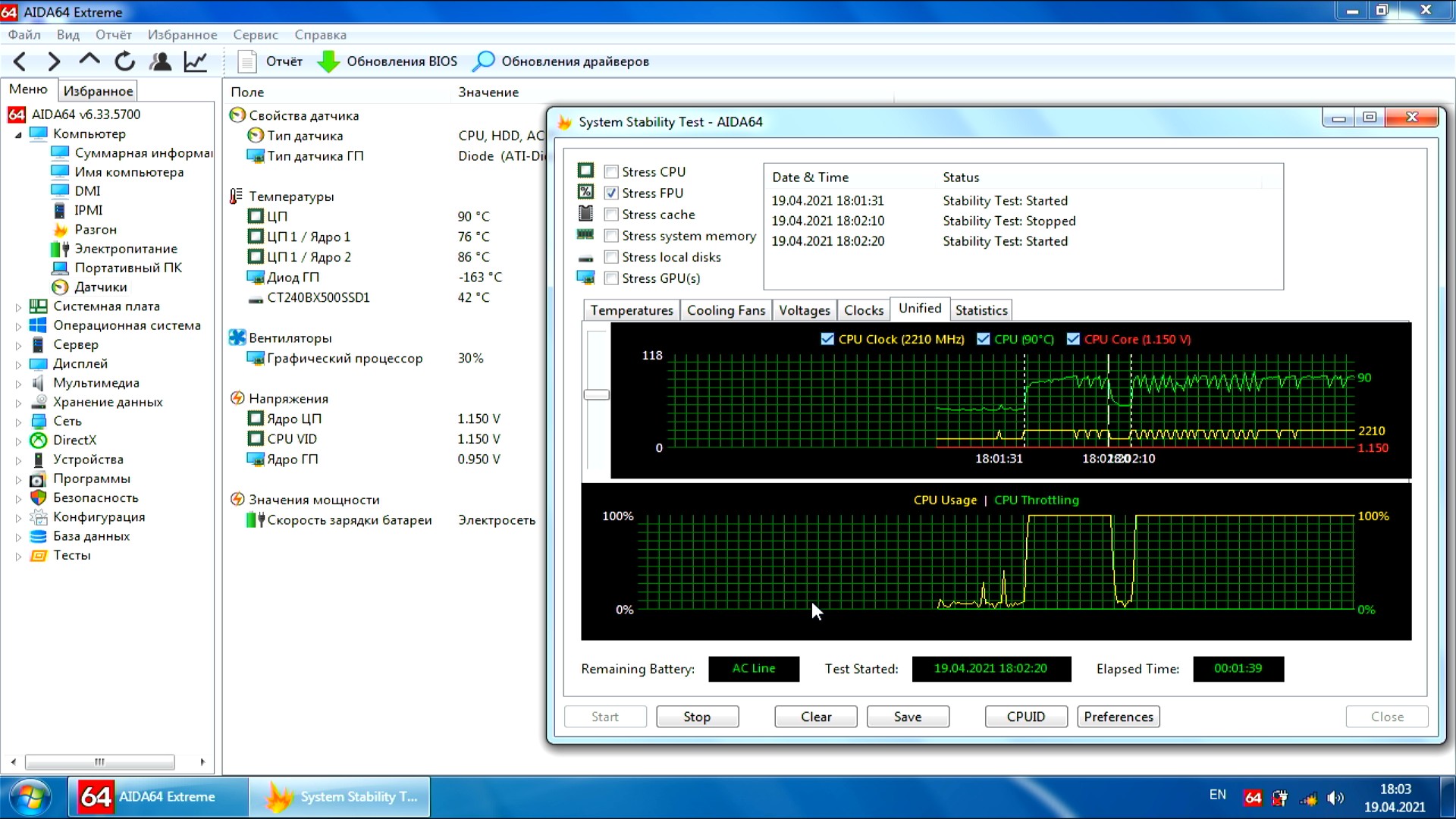1456x819 pixels.
Task: Open the Сервис menu
Action: [x=255, y=35]
